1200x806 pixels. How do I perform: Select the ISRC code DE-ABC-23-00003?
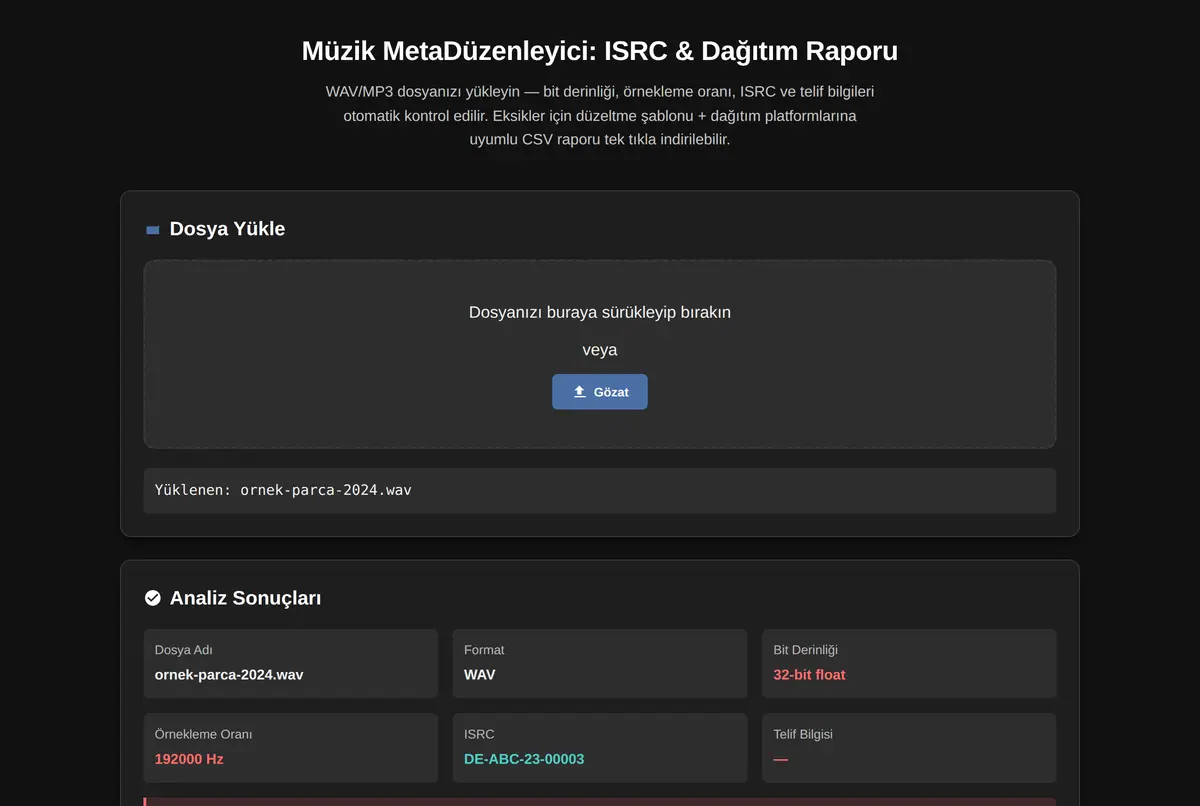click(524, 759)
